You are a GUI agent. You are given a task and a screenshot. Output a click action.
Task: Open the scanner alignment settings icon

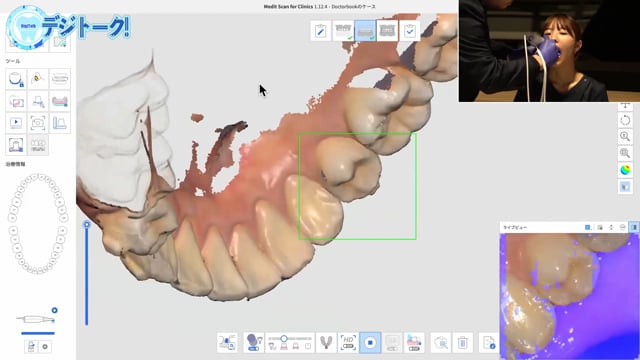tap(227, 342)
